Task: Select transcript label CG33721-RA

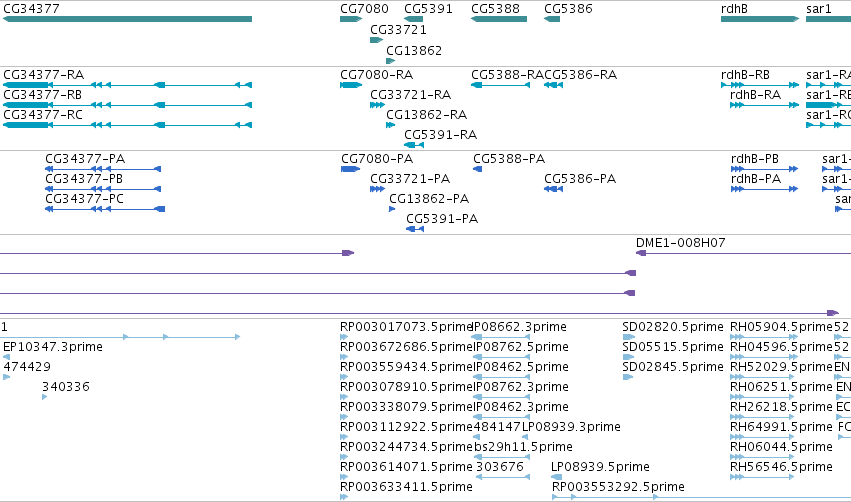Action: tap(411, 94)
